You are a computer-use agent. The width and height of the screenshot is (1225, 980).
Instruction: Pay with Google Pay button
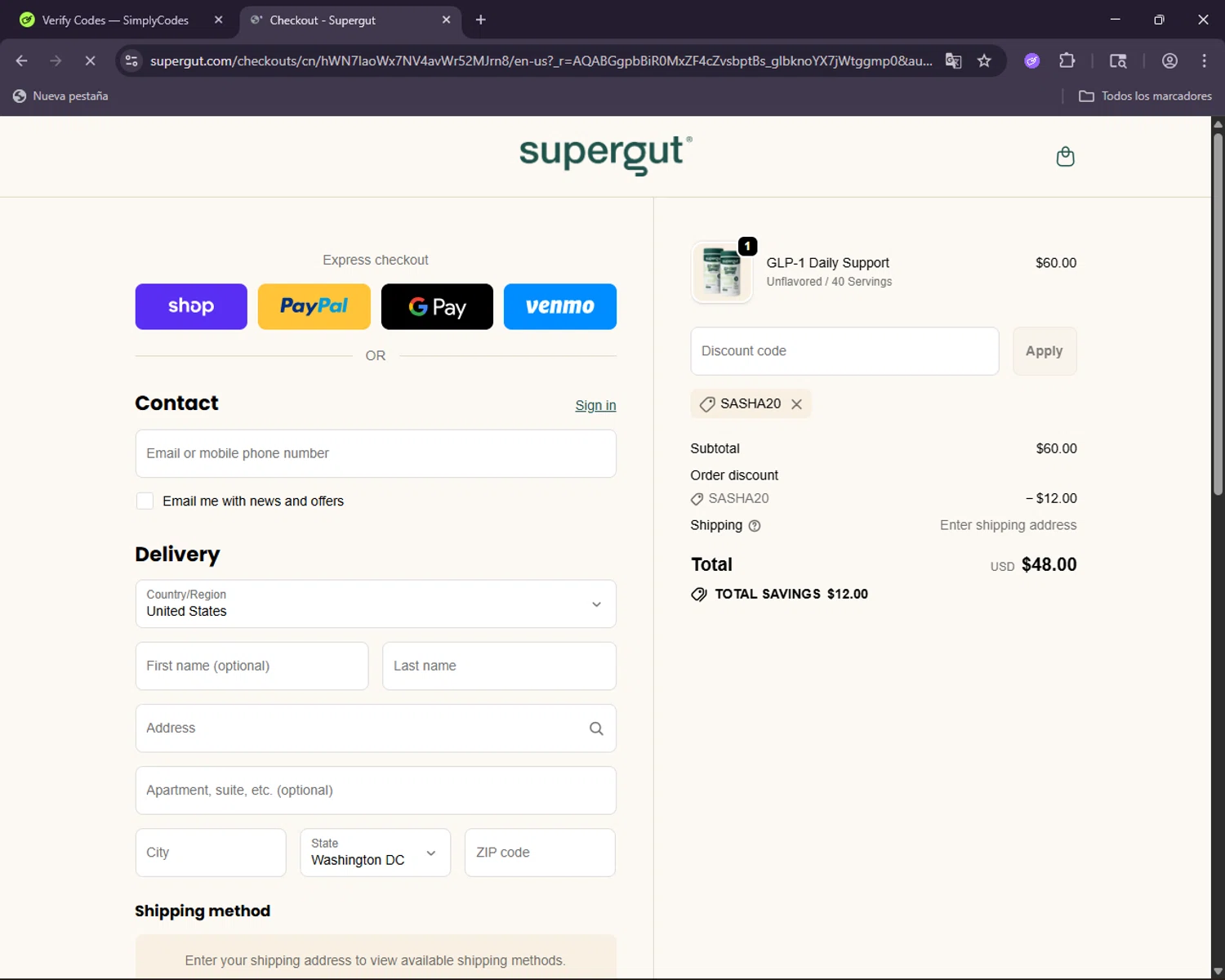coord(437,307)
